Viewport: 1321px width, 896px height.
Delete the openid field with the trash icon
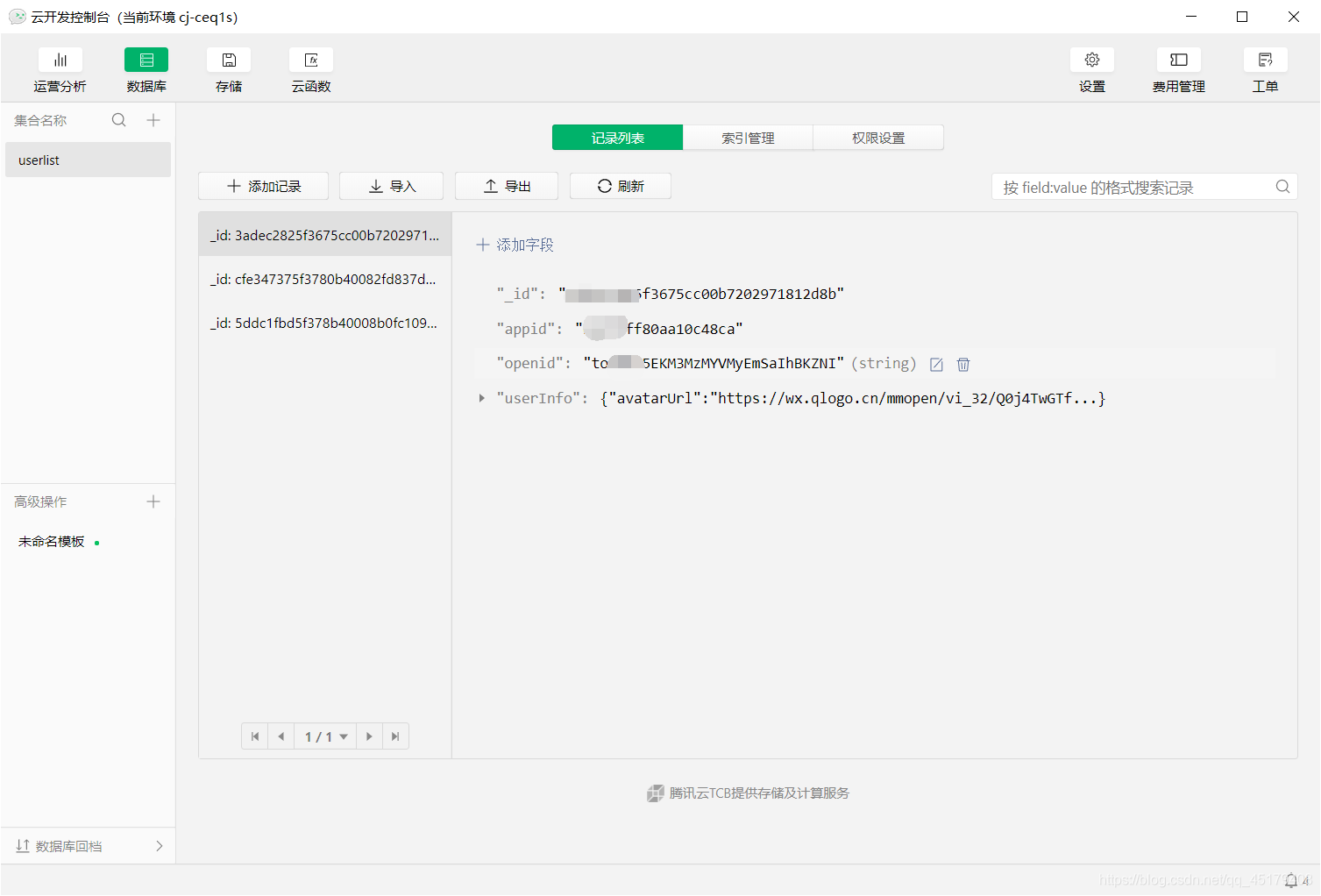tap(963, 364)
